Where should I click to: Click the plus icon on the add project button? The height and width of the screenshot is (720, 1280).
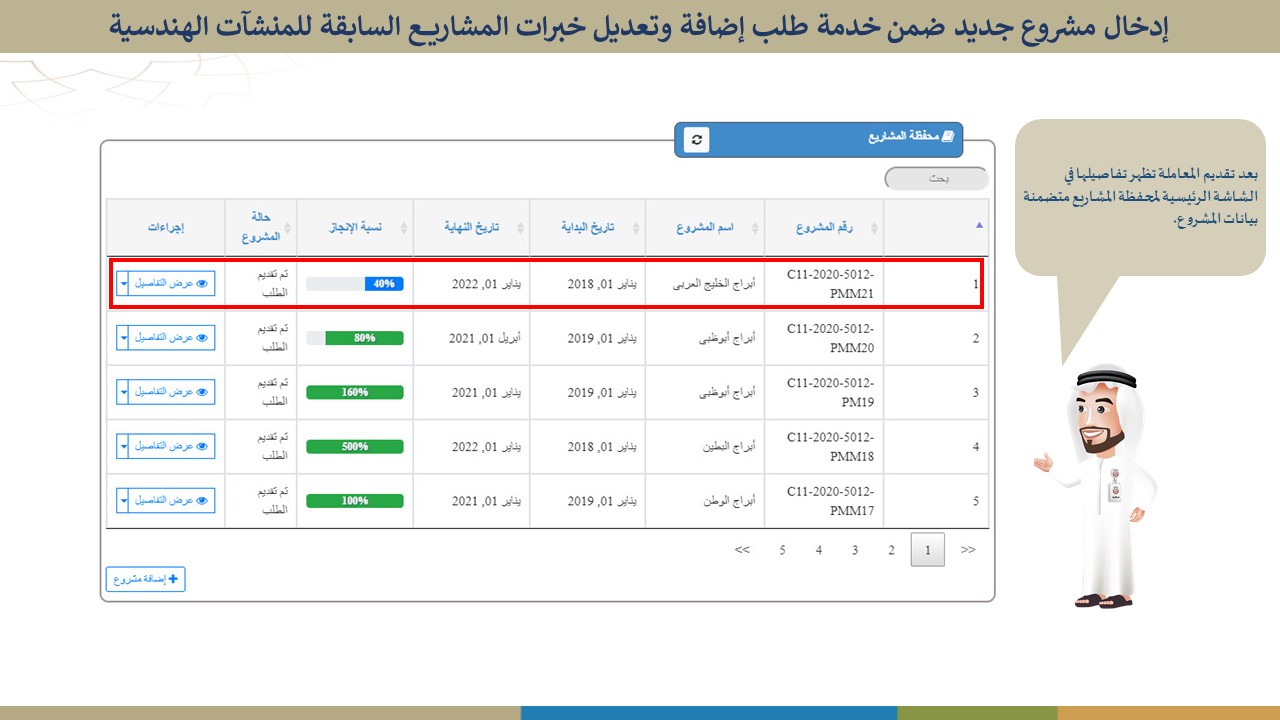(173, 579)
